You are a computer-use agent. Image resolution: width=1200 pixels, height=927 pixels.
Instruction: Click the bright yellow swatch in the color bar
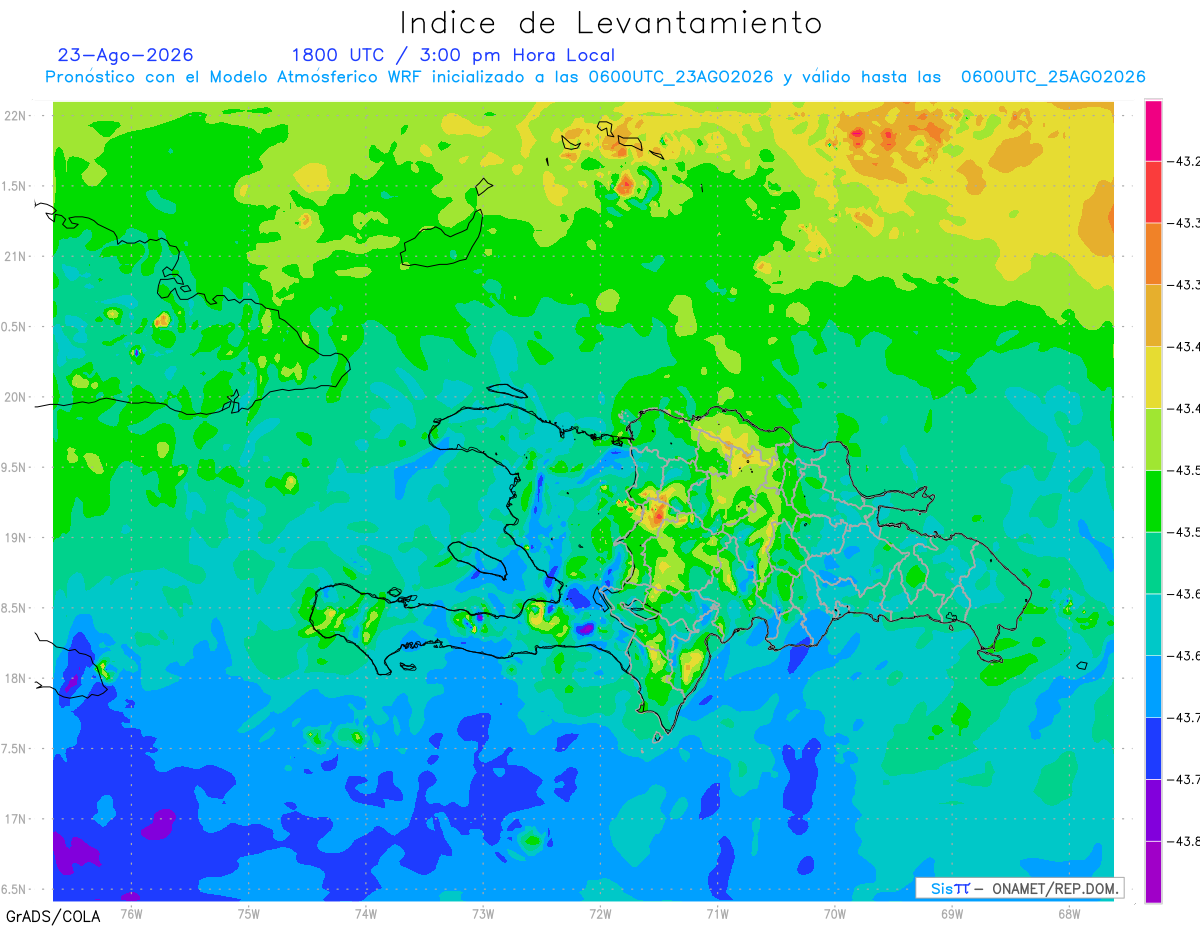pyautogui.click(x=1153, y=377)
